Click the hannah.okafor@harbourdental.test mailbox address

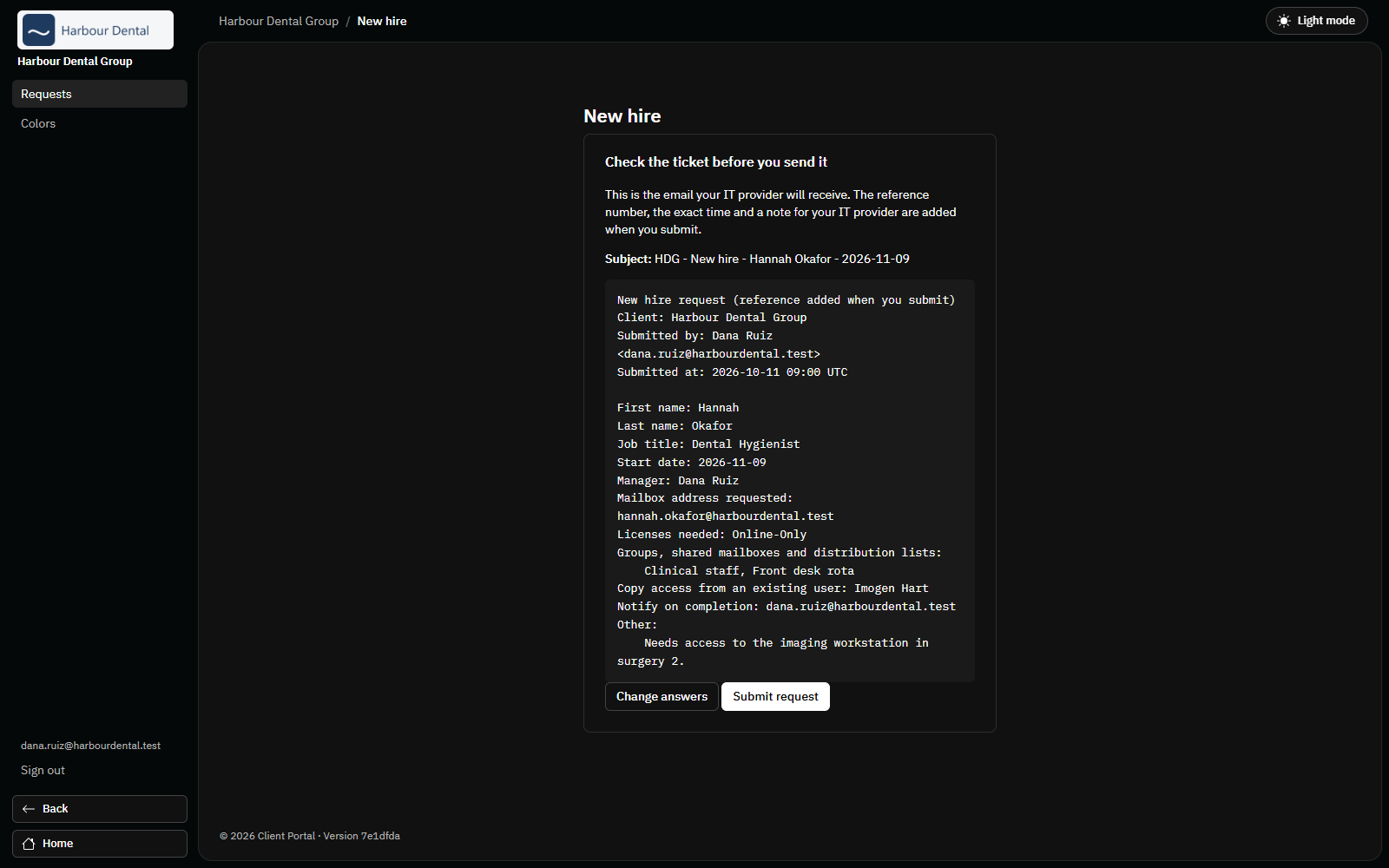725,516
